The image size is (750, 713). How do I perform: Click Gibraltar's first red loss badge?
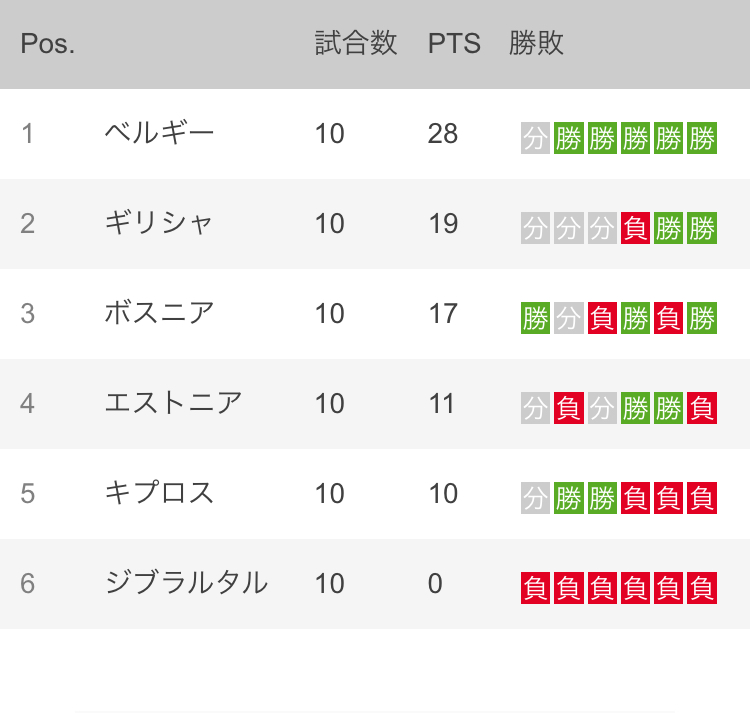tap(535, 588)
